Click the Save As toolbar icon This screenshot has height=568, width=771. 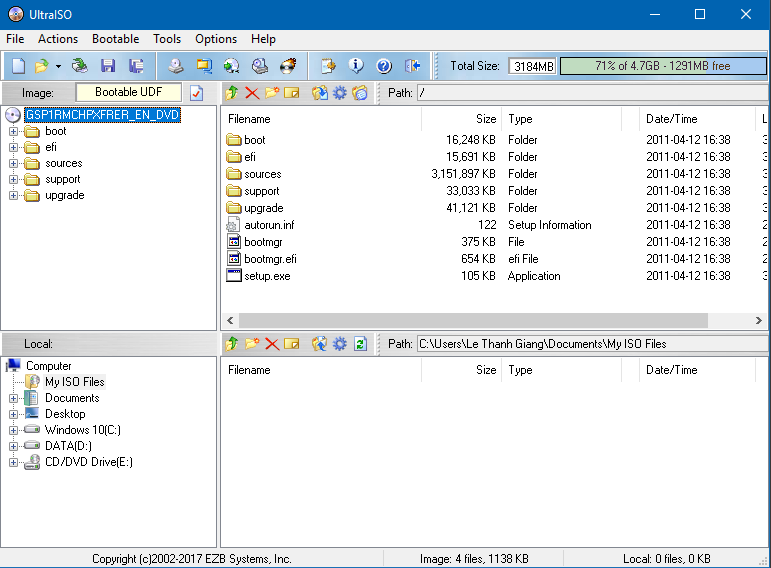pos(136,65)
